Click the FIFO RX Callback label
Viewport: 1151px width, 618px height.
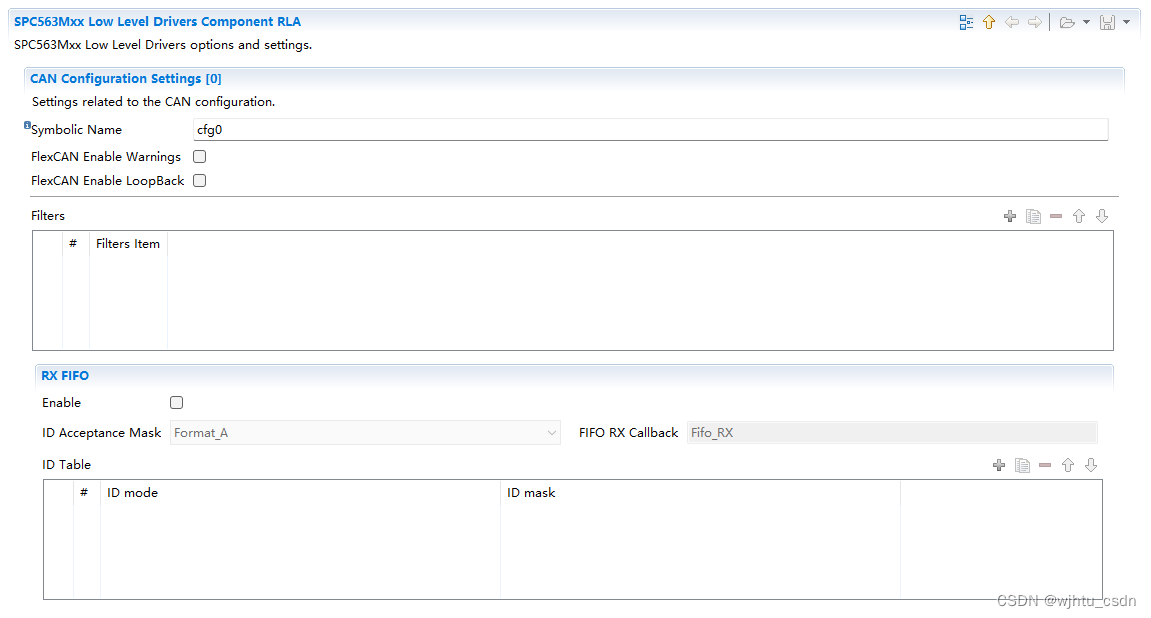[628, 433]
